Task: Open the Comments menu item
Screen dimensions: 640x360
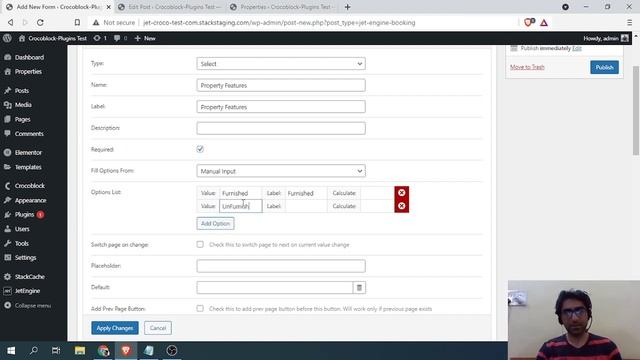Action: click(x=29, y=133)
